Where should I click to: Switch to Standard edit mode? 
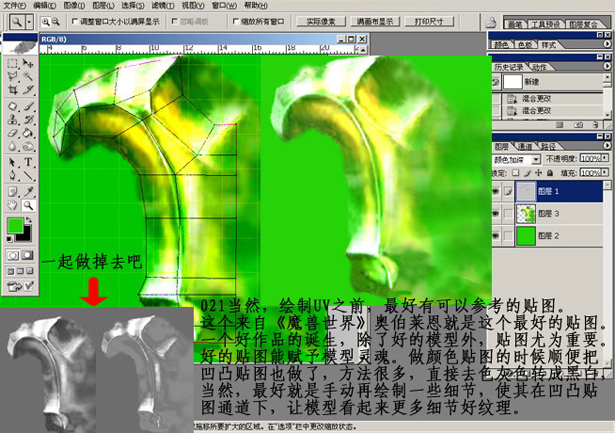click(13, 255)
